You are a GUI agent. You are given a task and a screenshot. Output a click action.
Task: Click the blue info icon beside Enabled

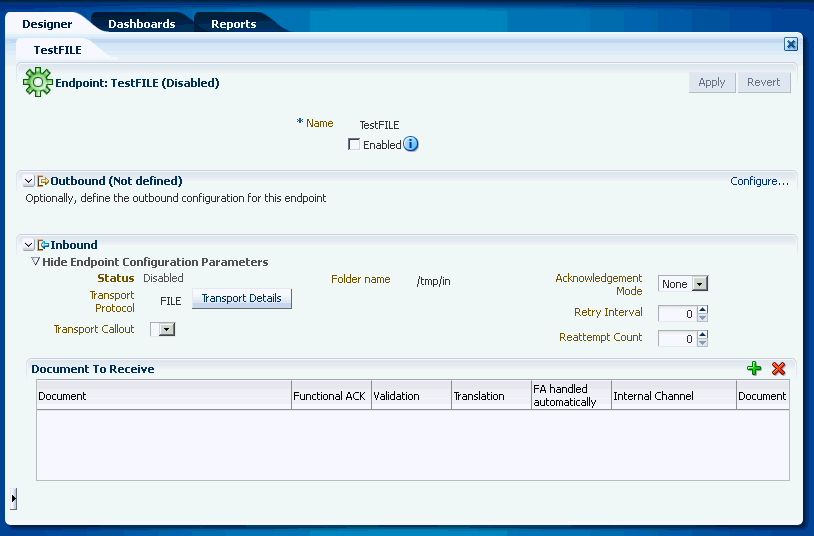[x=411, y=144]
